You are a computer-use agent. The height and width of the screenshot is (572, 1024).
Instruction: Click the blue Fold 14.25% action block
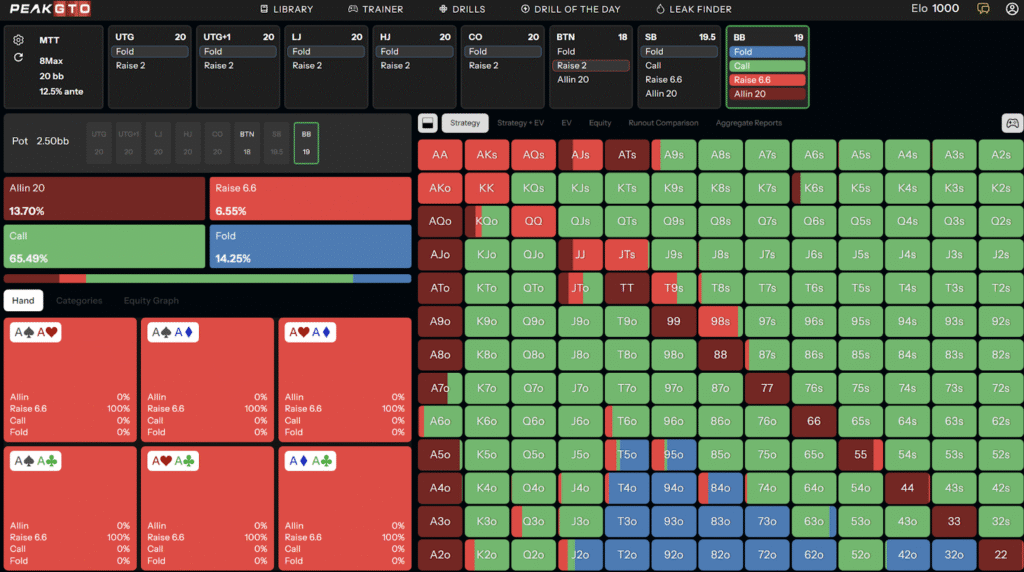tap(310, 246)
